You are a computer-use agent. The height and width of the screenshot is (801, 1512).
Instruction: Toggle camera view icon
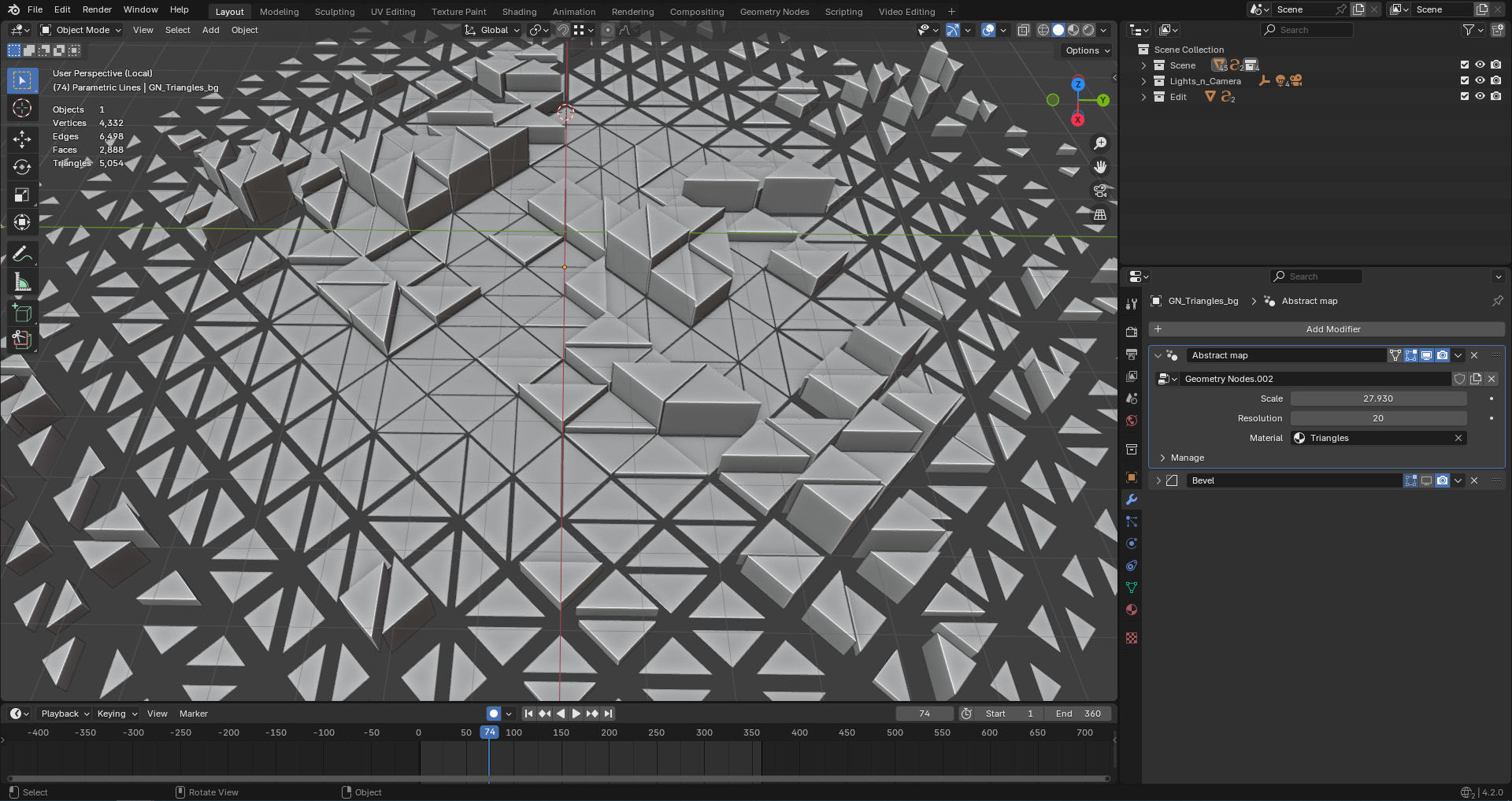tap(1100, 191)
